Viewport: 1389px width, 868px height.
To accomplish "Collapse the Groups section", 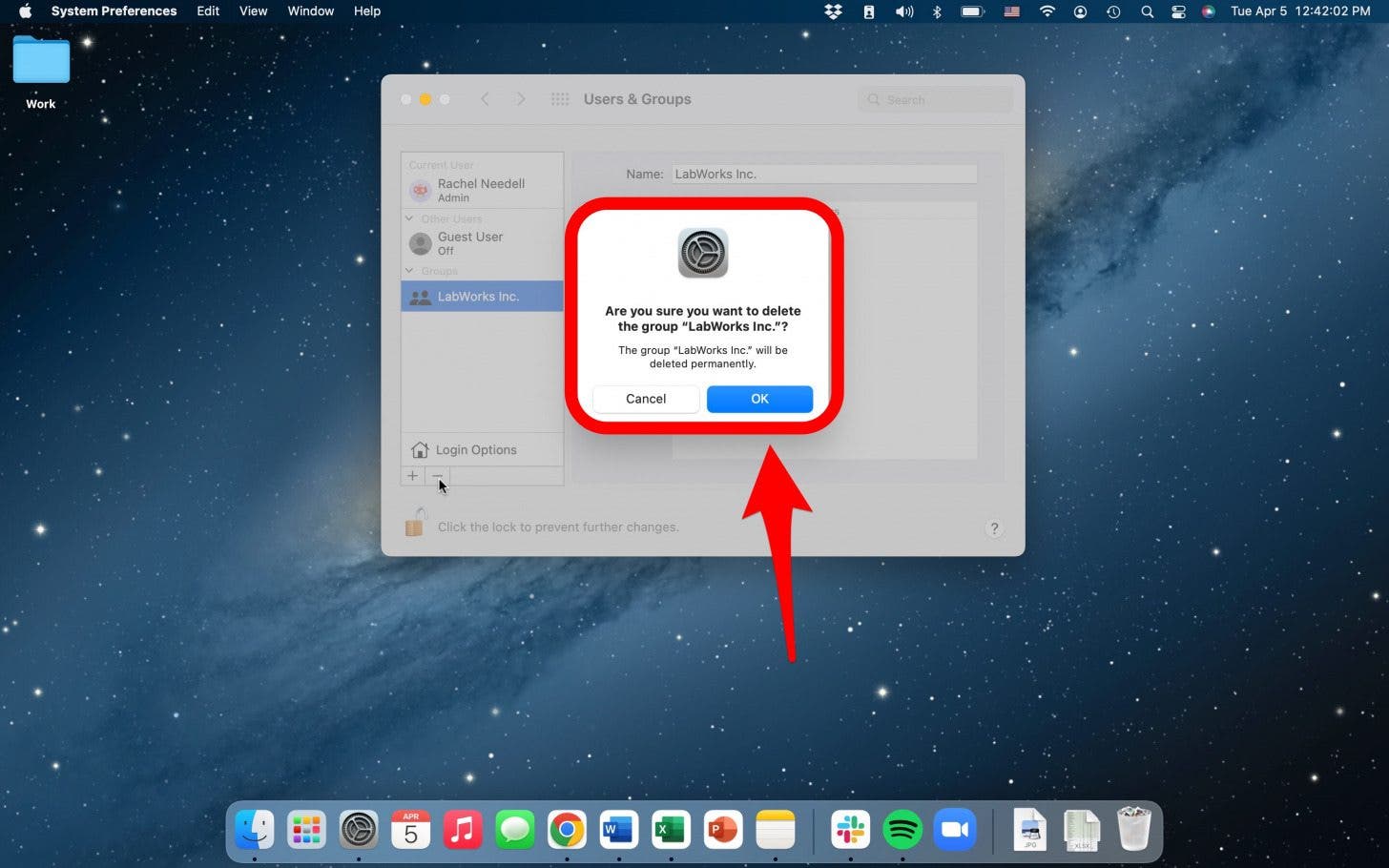I will (x=409, y=271).
